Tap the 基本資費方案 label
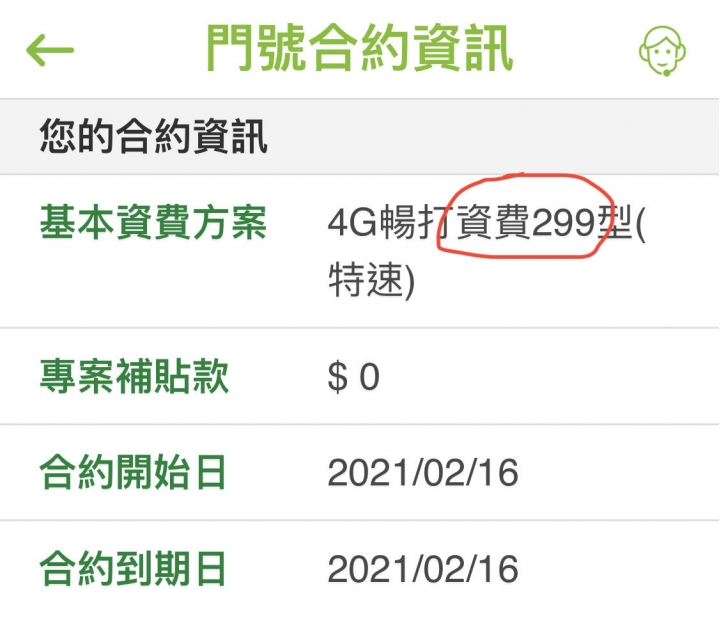This screenshot has width=720, height=621. click(153, 223)
